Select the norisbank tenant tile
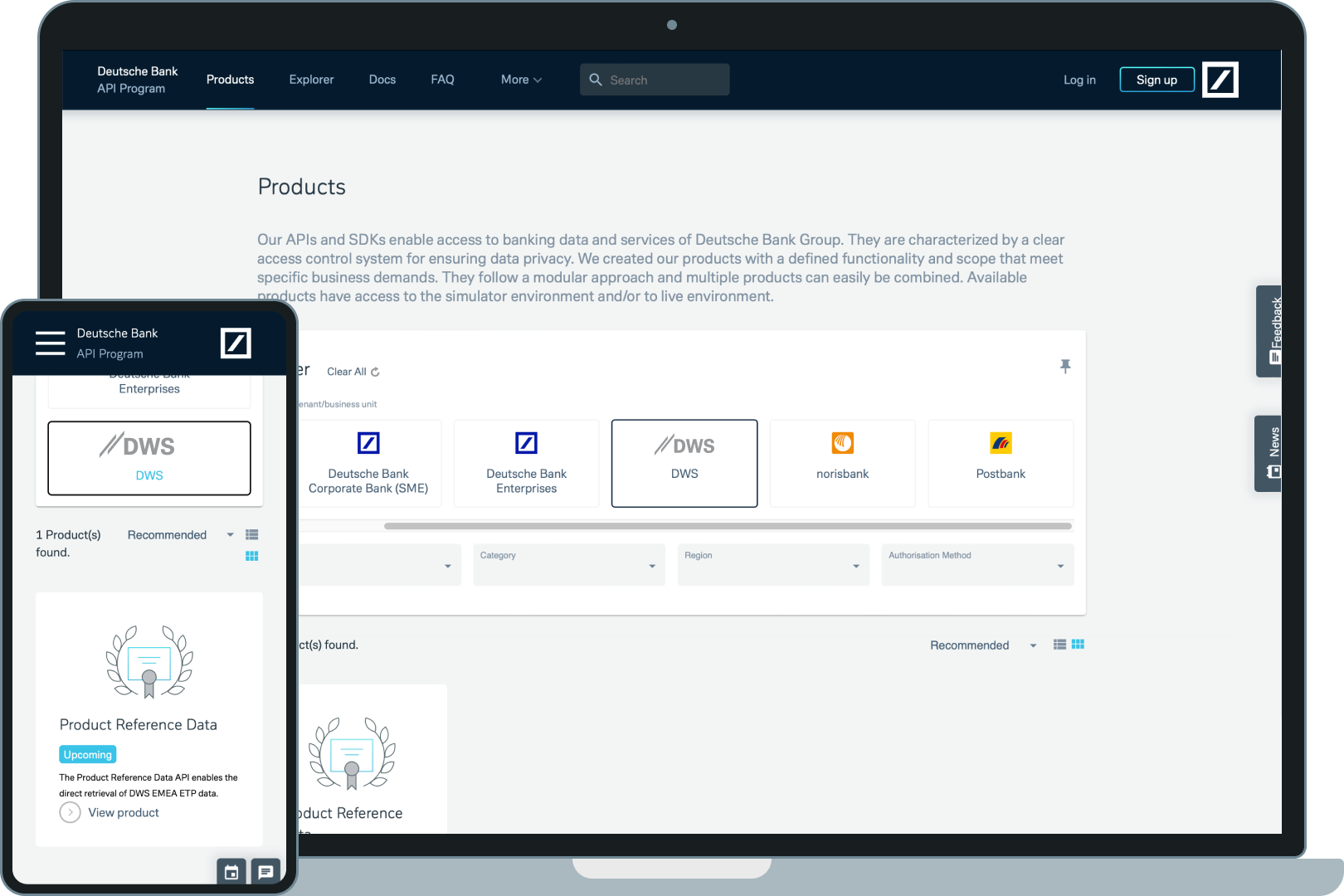The image size is (1344, 896). (842, 463)
